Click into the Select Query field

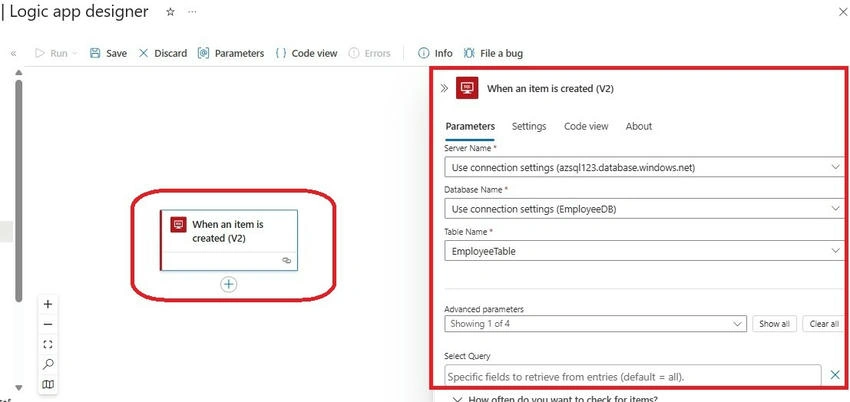633,376
